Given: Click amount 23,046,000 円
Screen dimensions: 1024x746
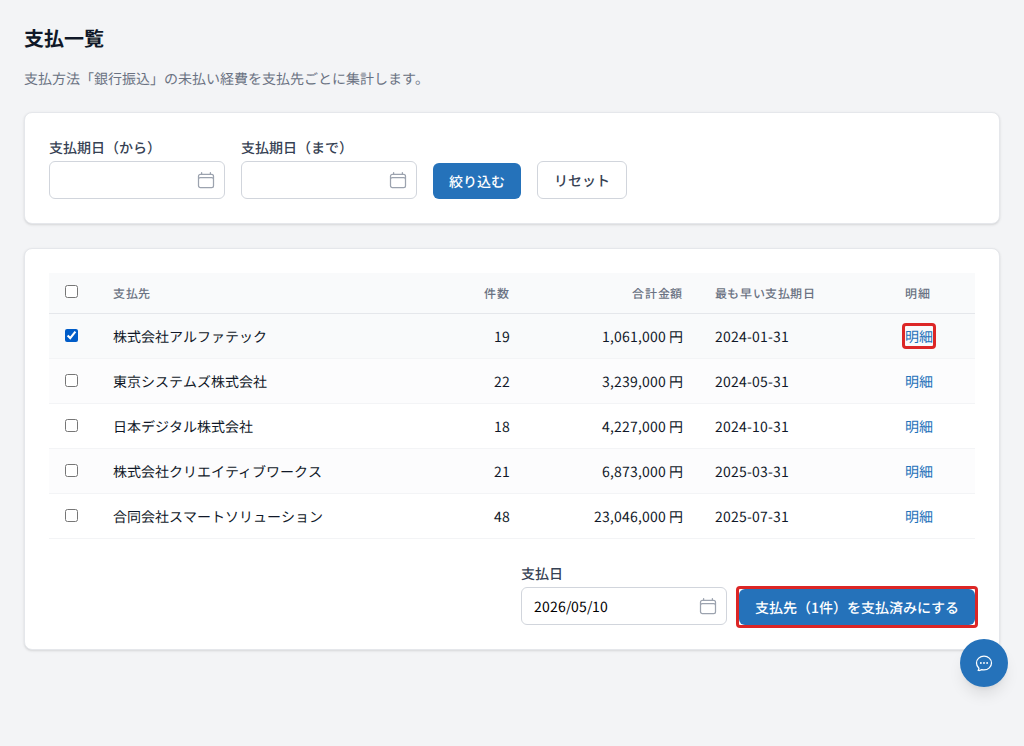Looking at the screenshot, I should pyautogui.click(x=638, y=517).
